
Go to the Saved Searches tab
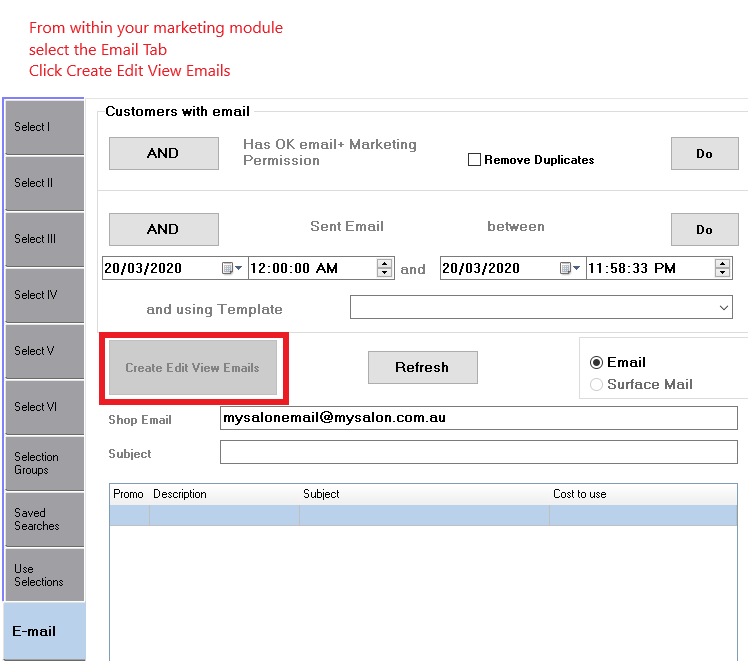pyautogui.click(x=43, y=519)
